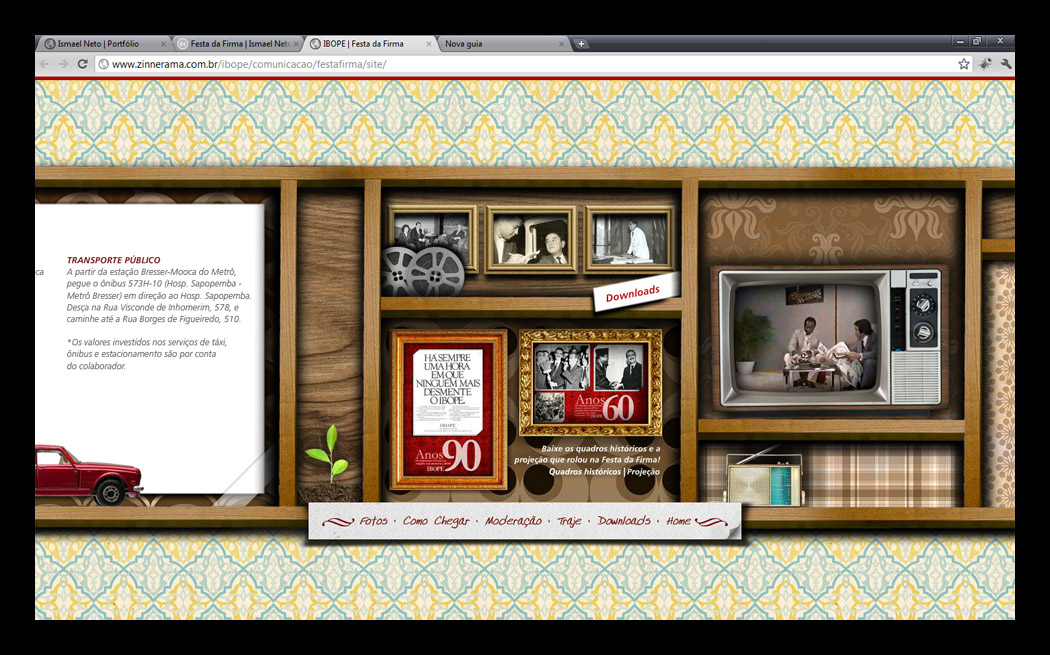Image resolution: width=1050 pixels, height=655 pixels.
Task: Click the extension icon beside the star
Action: coord(985,64)
